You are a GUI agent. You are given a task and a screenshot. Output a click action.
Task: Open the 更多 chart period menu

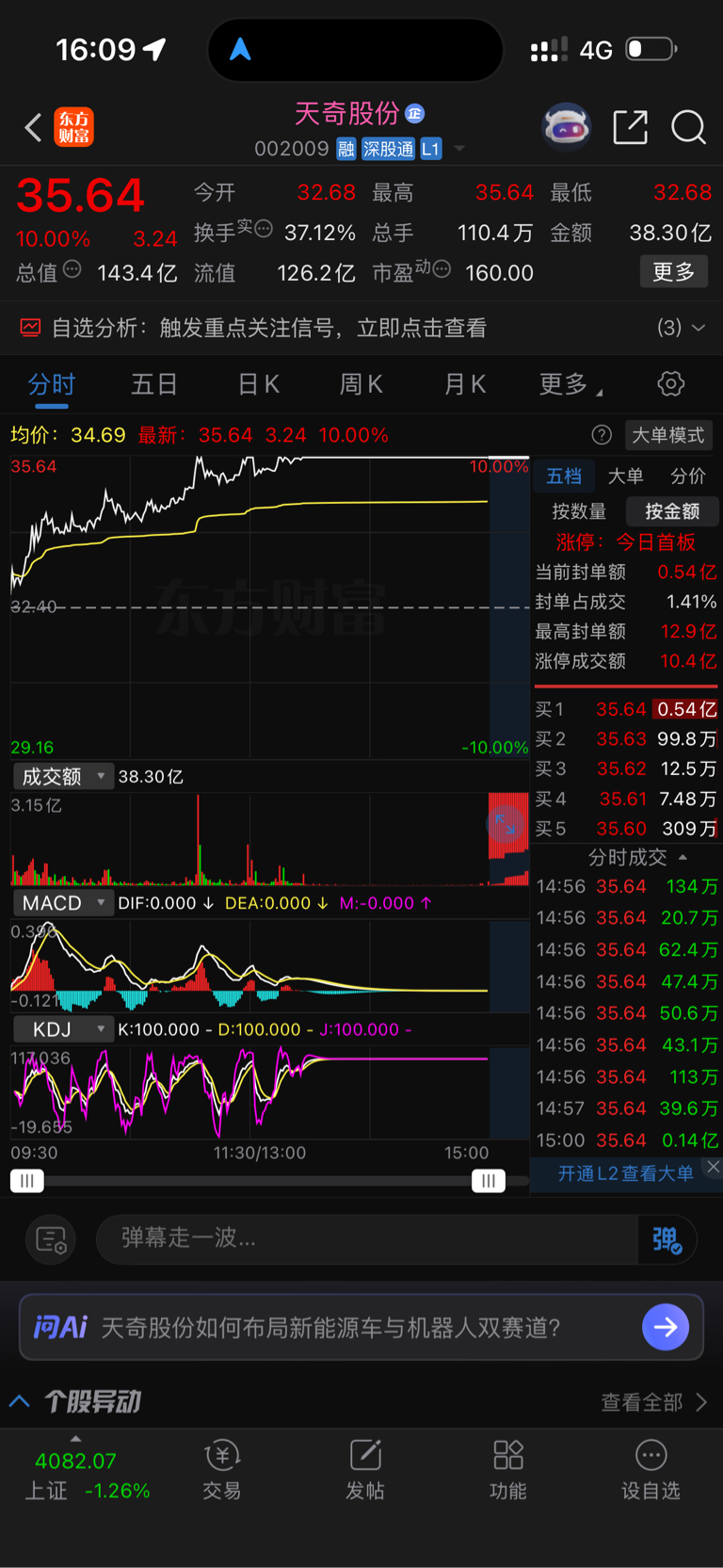click(570, 384)
